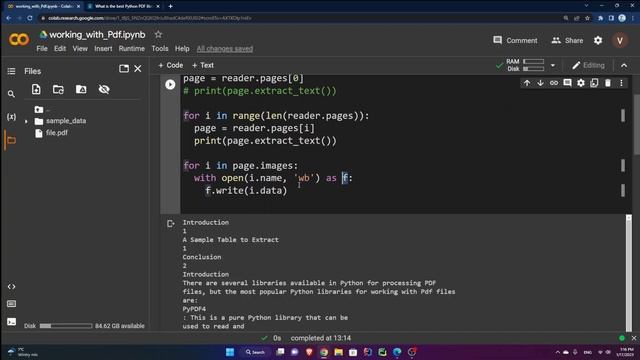The height and width of the screenshot is (360, 640).
Task: Rename the working_with_Pdf.ipynb title
Action: (x=97, y=35)
